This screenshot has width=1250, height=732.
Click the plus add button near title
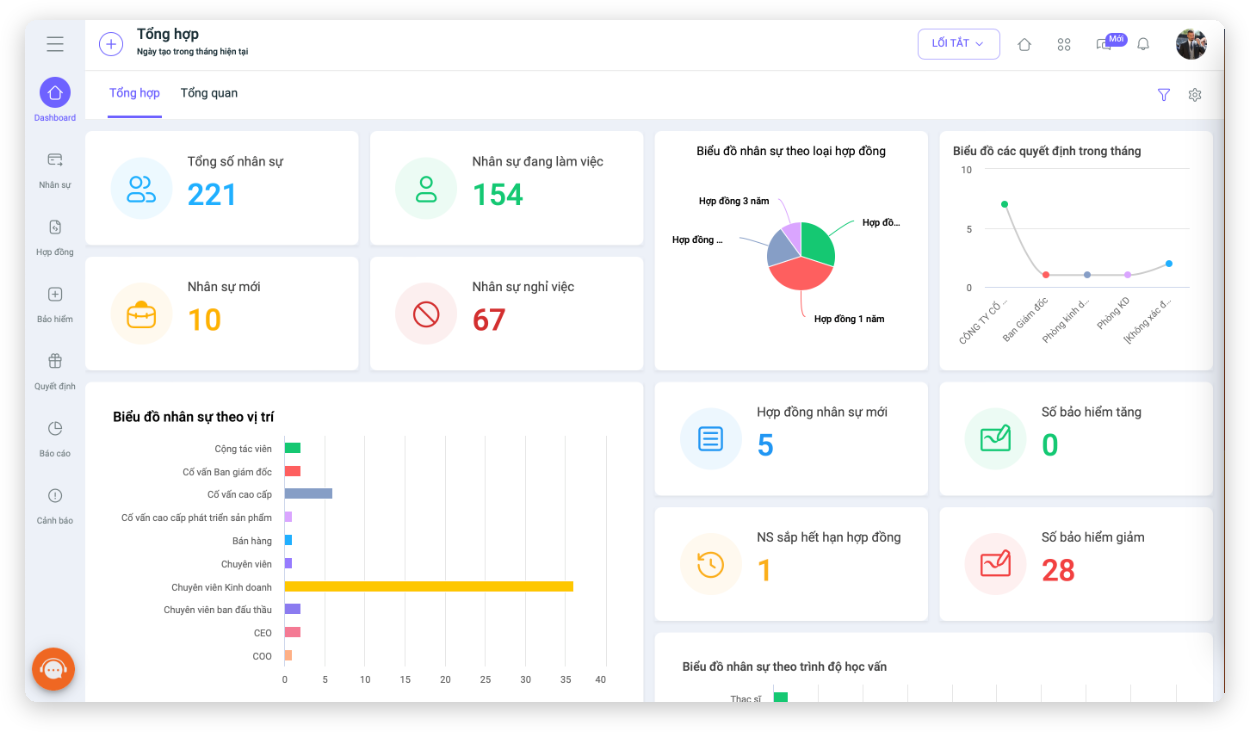111,44
